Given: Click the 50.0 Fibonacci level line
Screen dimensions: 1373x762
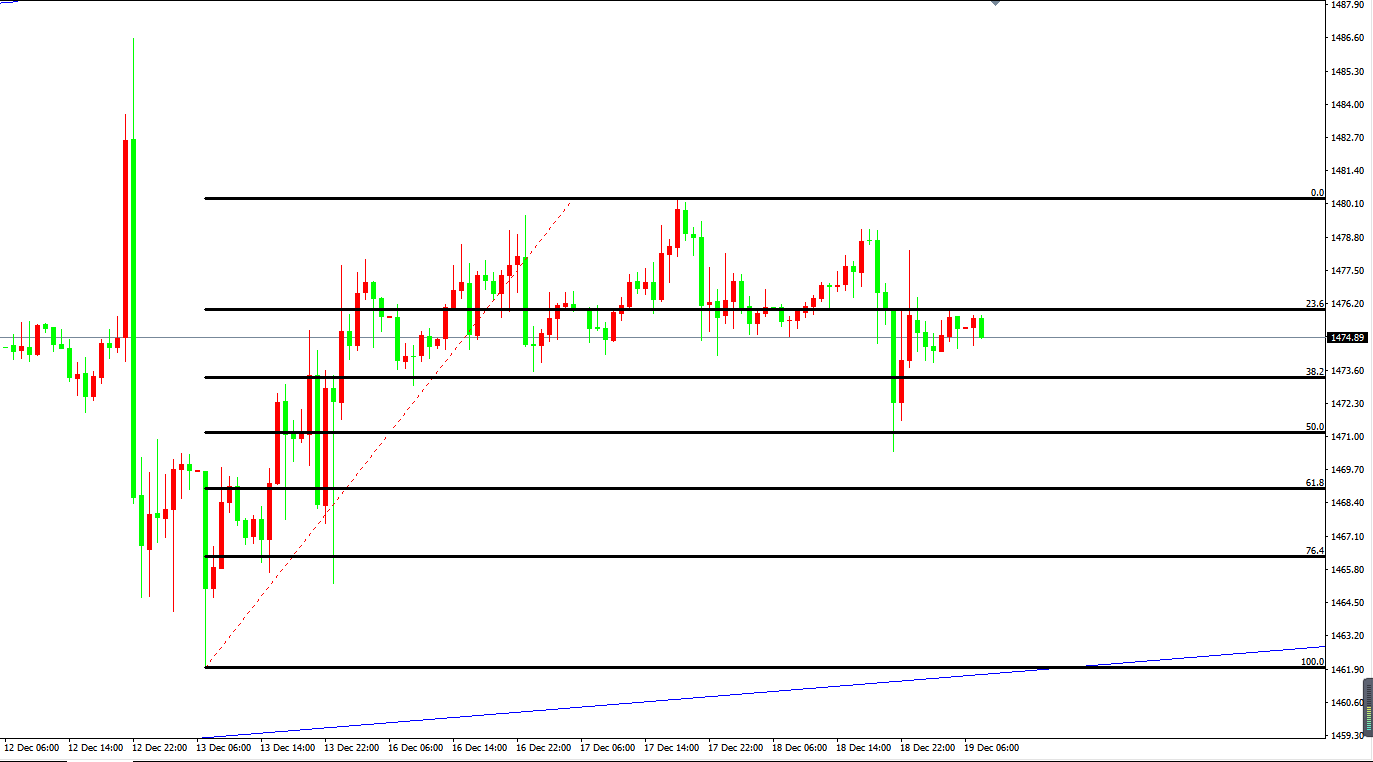Looking at the screenshot, I should click(x=1100, y=432).
